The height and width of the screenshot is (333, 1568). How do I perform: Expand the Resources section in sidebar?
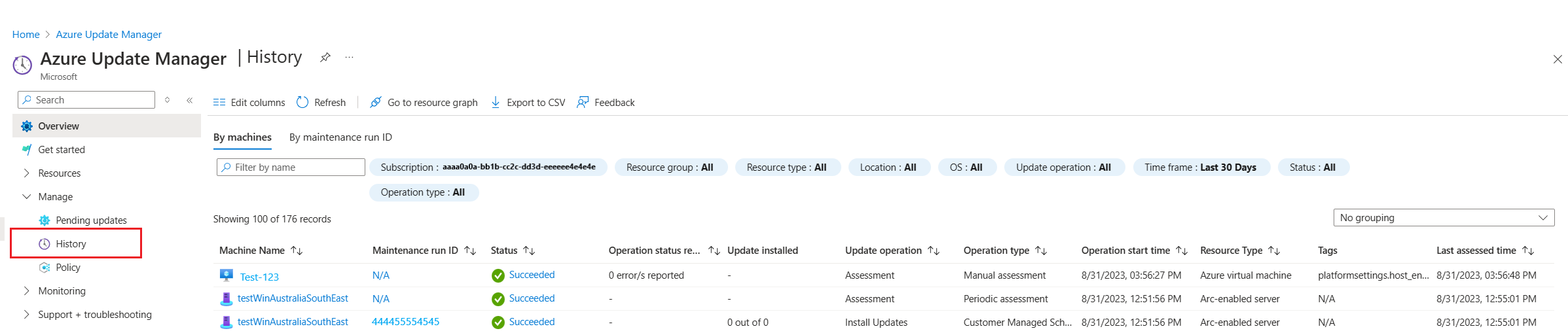[x=27, y=173]
